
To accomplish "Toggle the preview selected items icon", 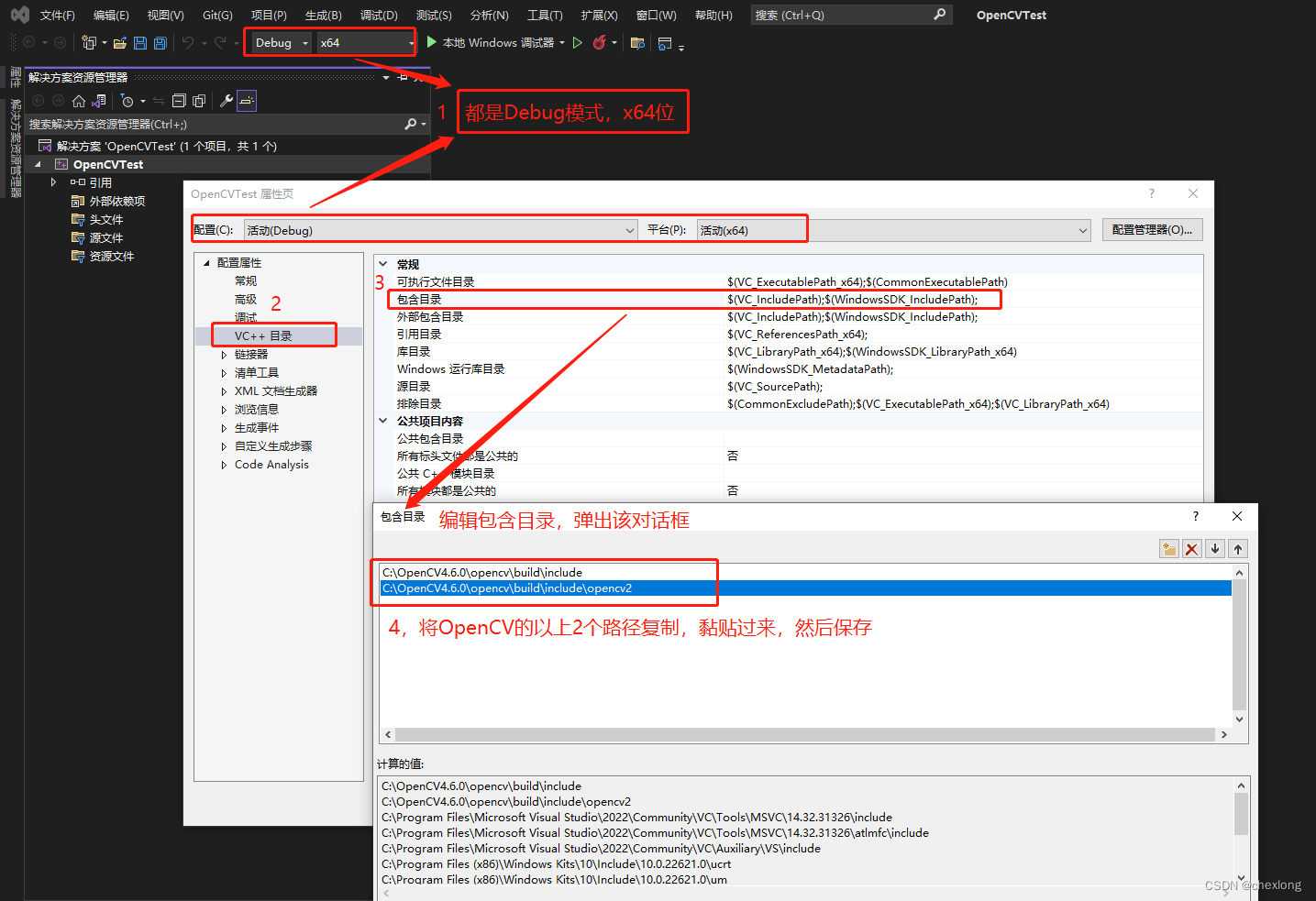I will [x=247, y=101].
